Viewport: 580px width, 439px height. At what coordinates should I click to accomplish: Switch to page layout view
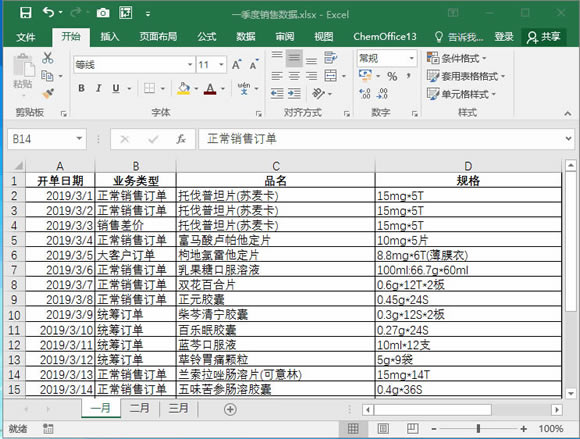pyautogui.click(x=383, y=428)
